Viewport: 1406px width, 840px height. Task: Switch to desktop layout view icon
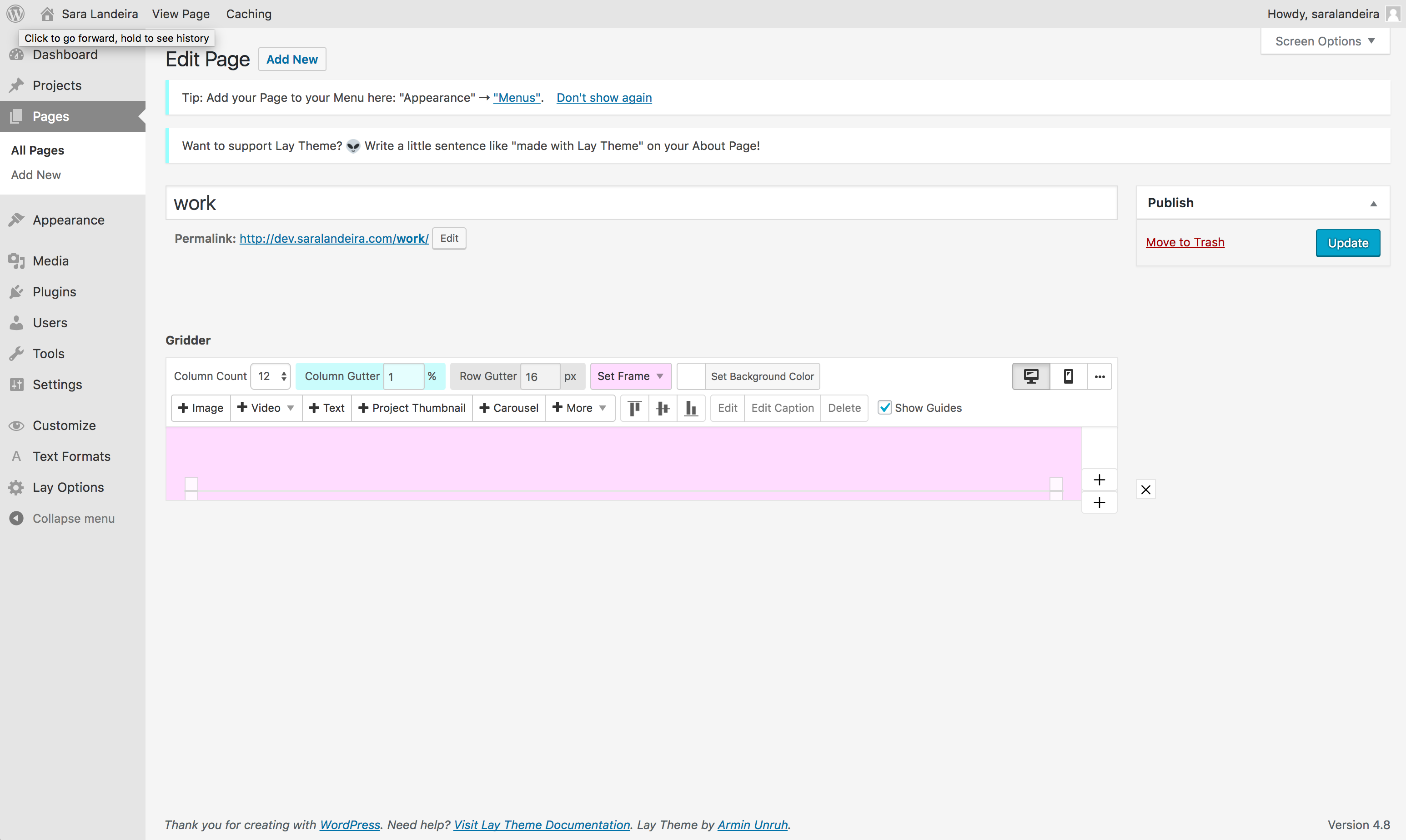click(1030, 376)
